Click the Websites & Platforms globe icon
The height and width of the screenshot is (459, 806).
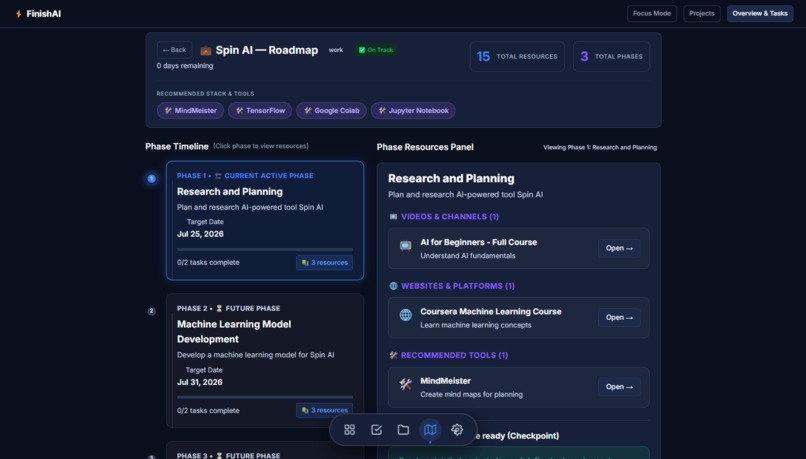(x=393, y=286)
